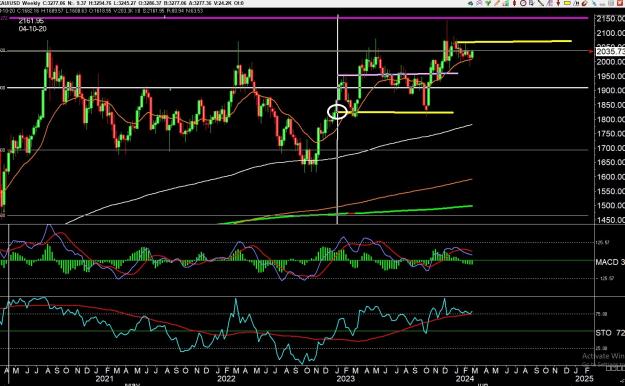Click the 1450.00 price axis label
Screen dimensions: 625x386
610,220
